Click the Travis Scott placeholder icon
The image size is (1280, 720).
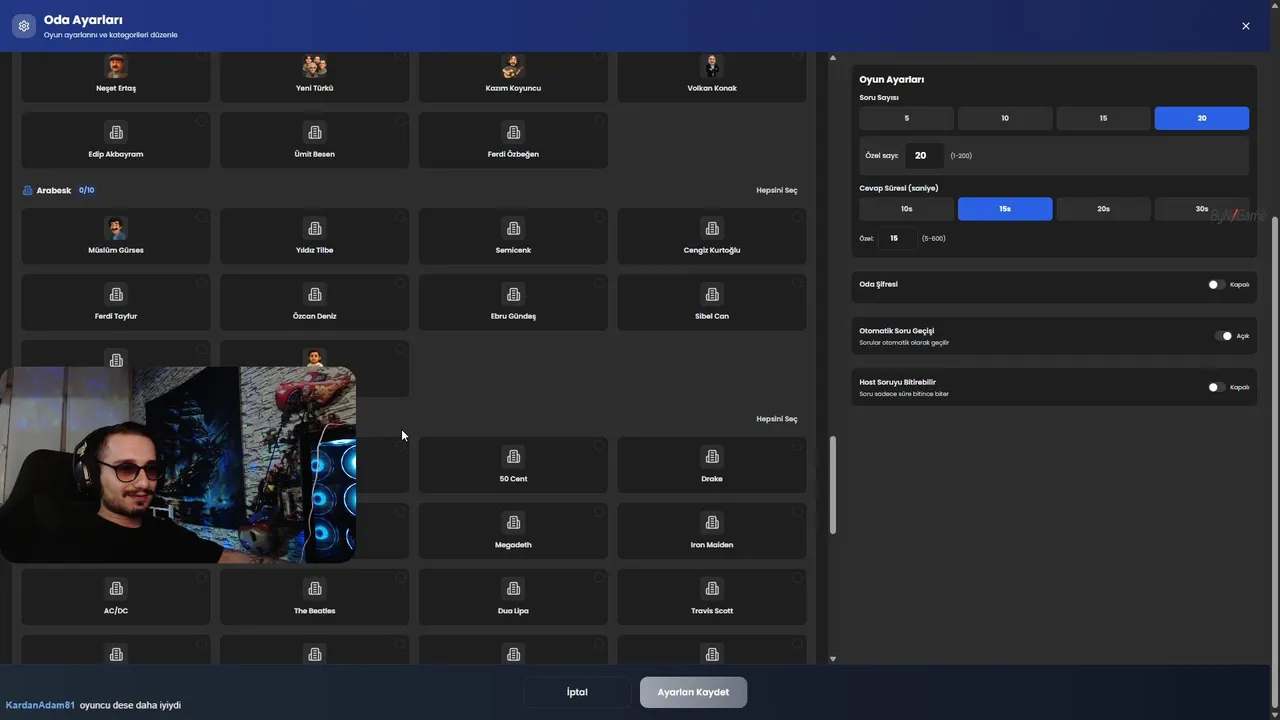(712, 589)
